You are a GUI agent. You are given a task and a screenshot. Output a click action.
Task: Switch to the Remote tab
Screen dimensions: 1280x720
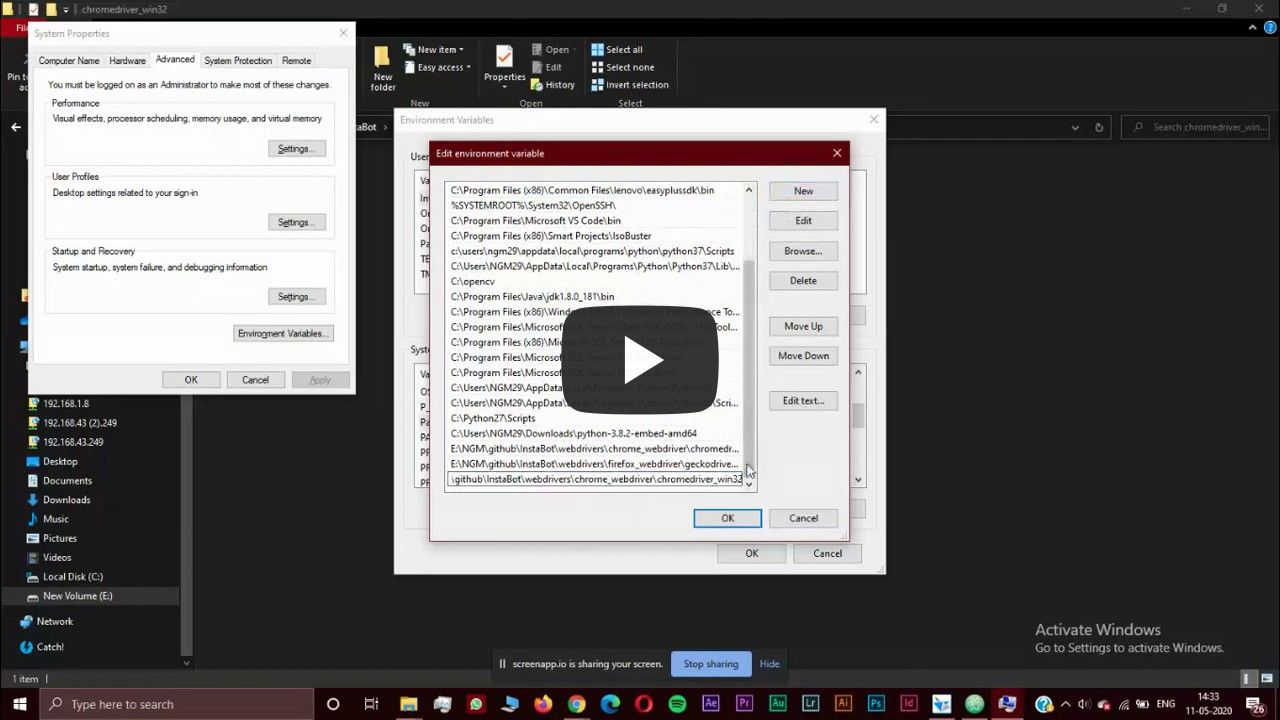pos(296,60)
